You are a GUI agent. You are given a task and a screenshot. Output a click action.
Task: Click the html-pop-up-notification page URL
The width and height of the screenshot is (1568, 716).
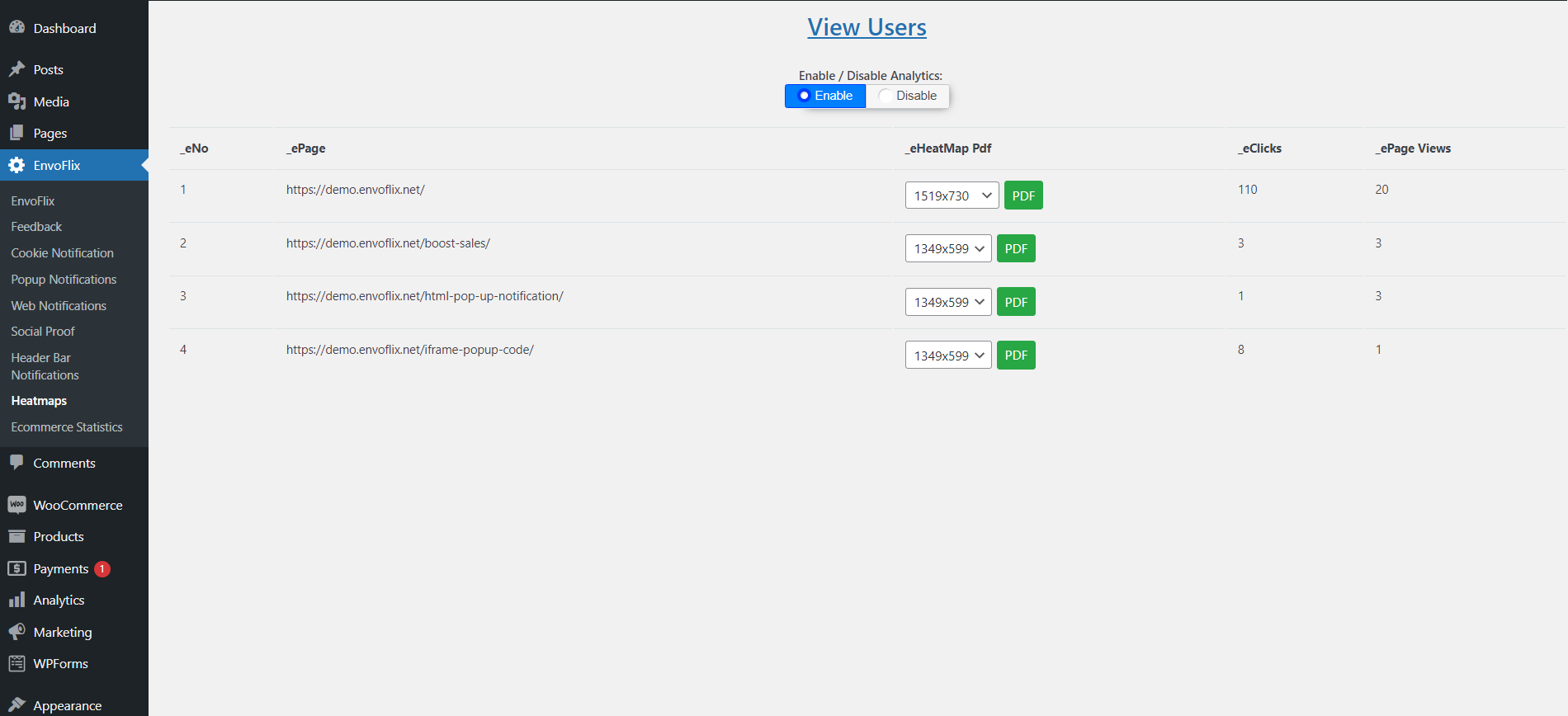pos(425,296)
